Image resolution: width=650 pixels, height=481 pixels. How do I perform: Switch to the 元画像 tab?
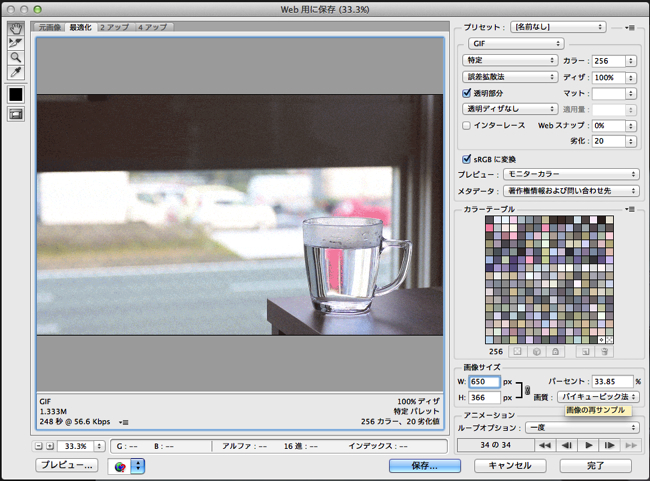(x=48, y=27)
